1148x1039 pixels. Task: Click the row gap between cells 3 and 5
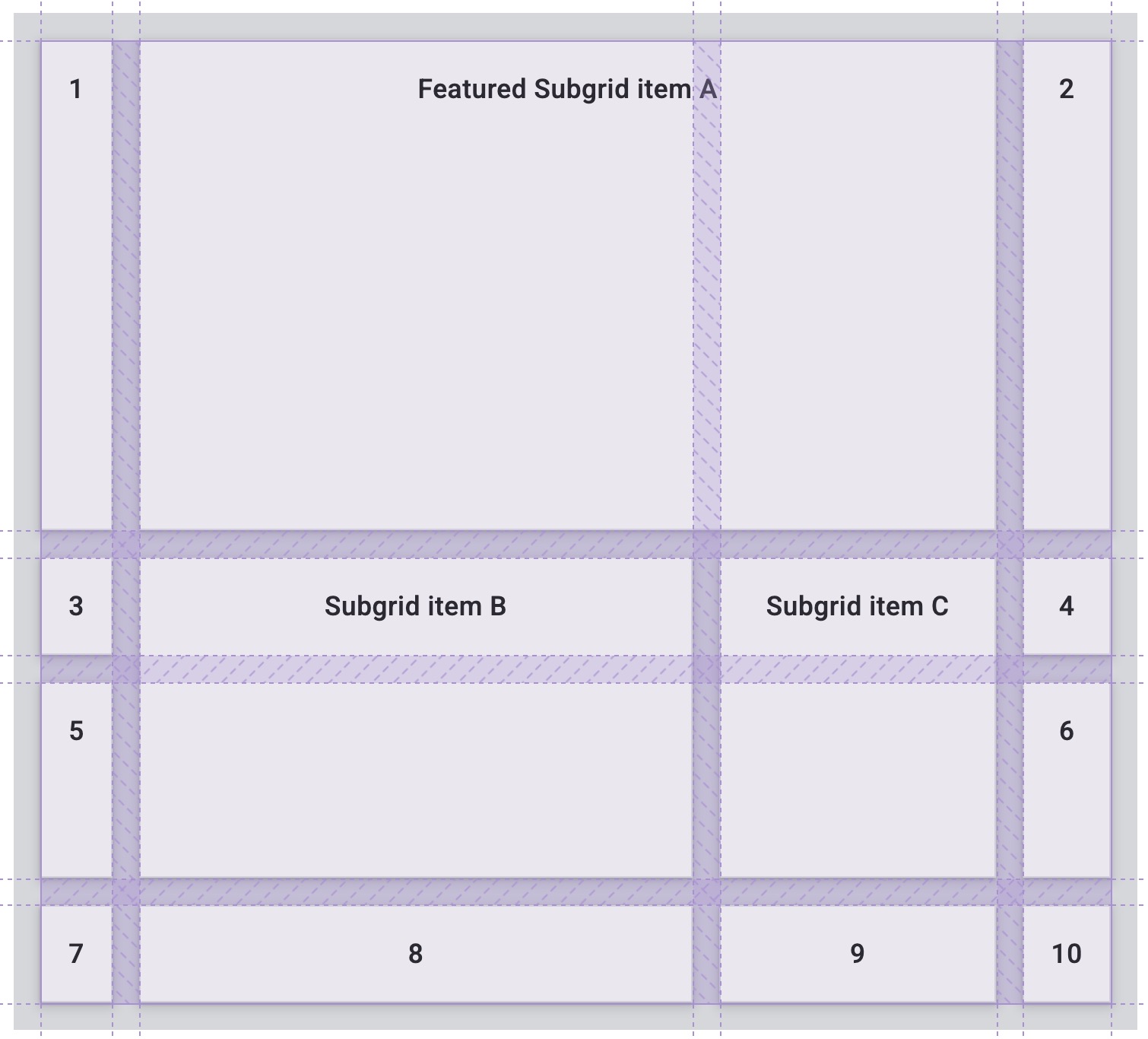tap(76, 669)
